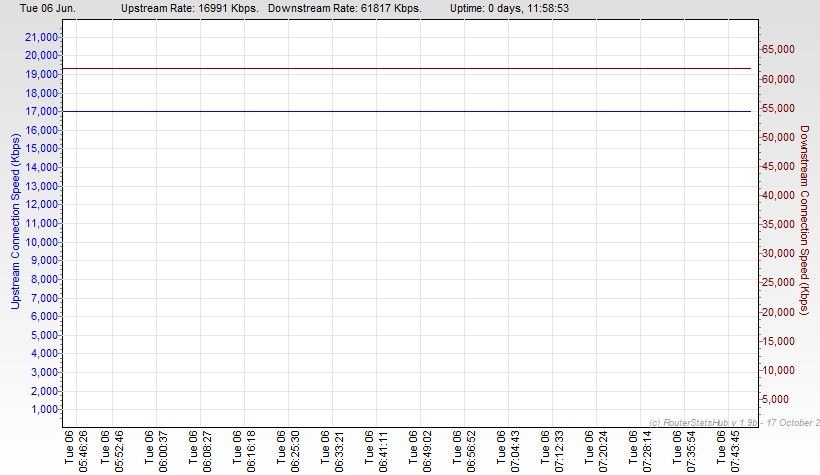The image size is (820, 475).
Task: Click the dark blue upstream speed line
Action: coord(400,111)
